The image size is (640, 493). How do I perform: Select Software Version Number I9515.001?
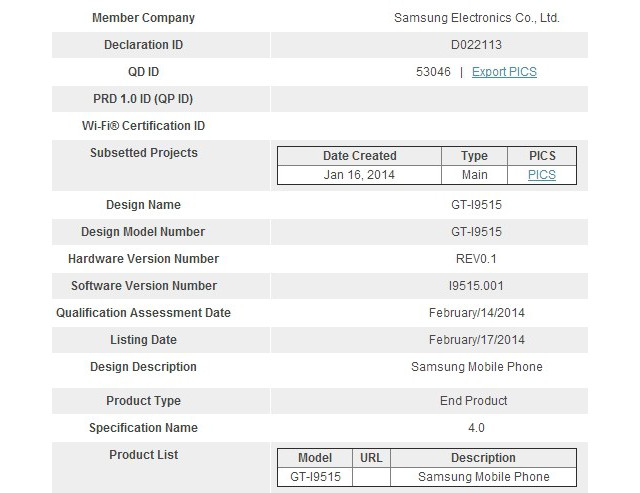coord(476,286)
